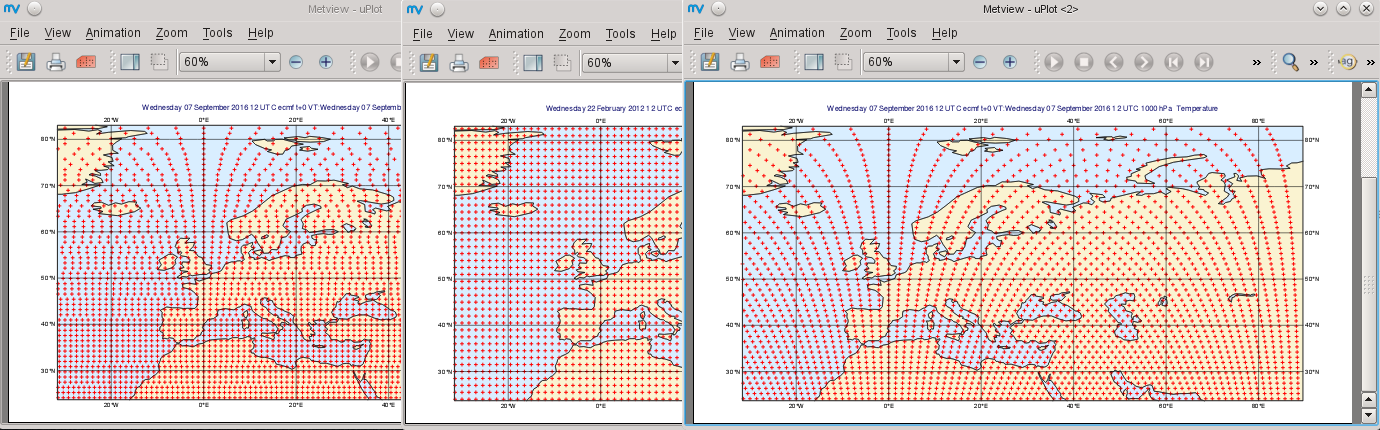Screen dimensions: 1380x430
Task: Click the red grid icon in uPlot <2> toolbar
Action: click(x=771, y=62)
